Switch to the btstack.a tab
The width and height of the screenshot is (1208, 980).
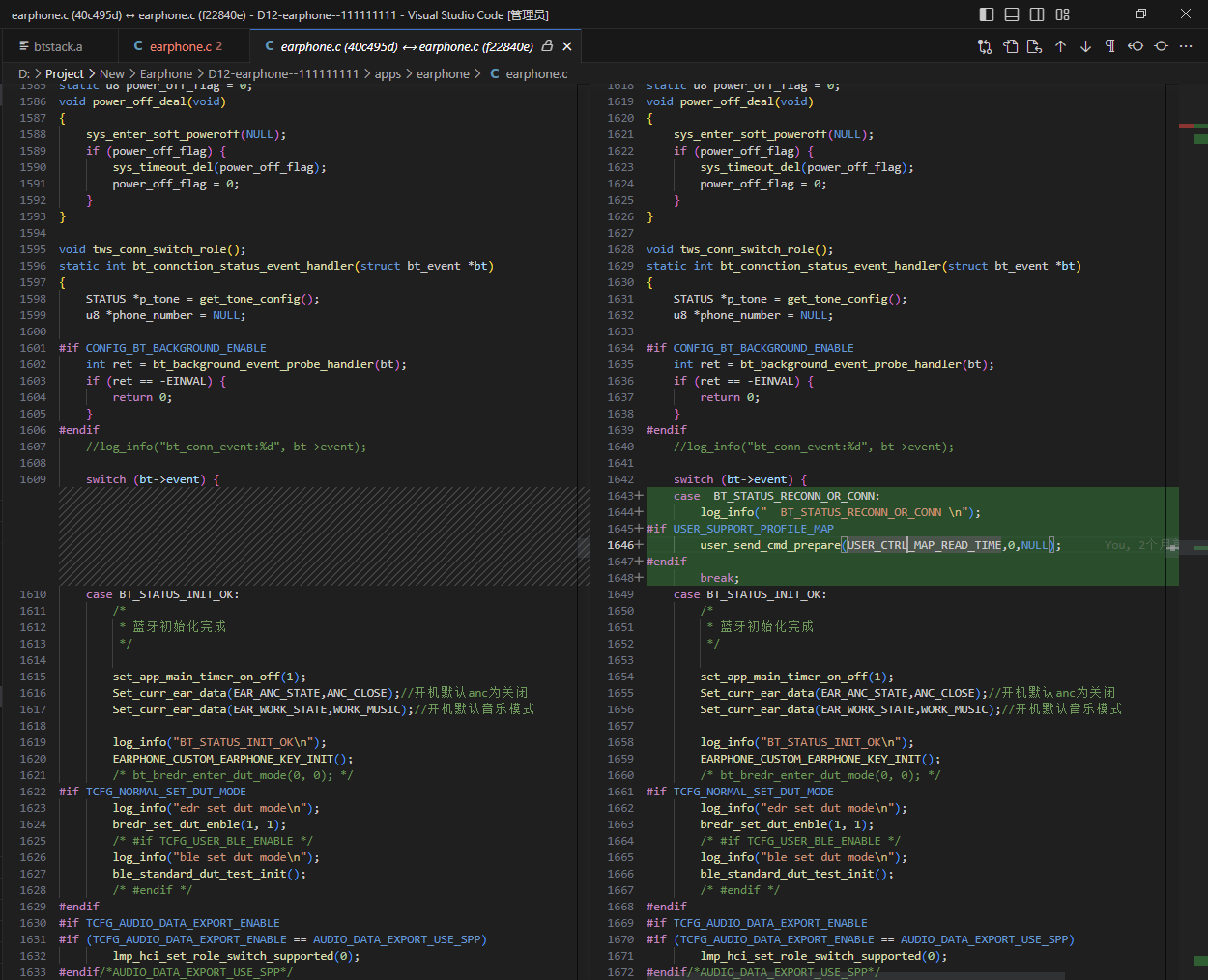click(x=59, y=46)
